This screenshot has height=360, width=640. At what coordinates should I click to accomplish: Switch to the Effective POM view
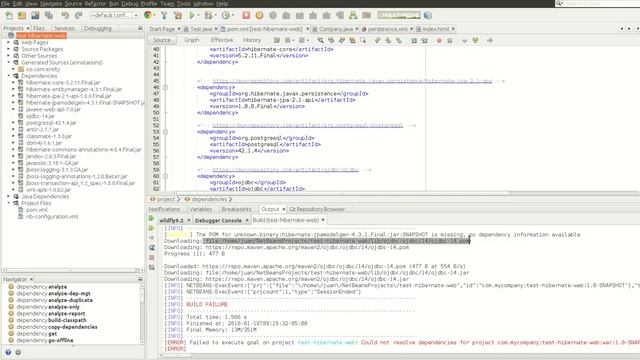point(222,40)
